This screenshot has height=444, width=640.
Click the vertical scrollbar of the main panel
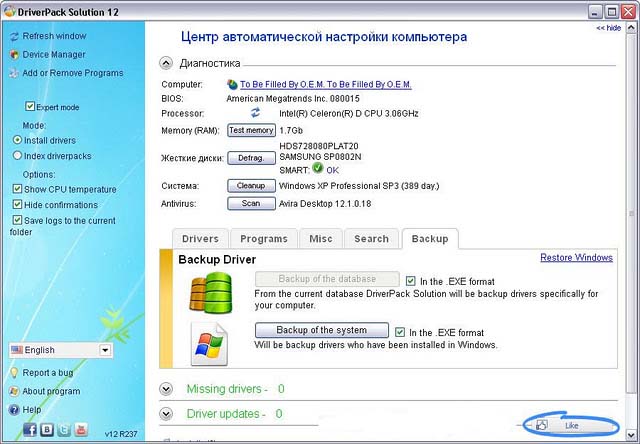tap(632, 212)
